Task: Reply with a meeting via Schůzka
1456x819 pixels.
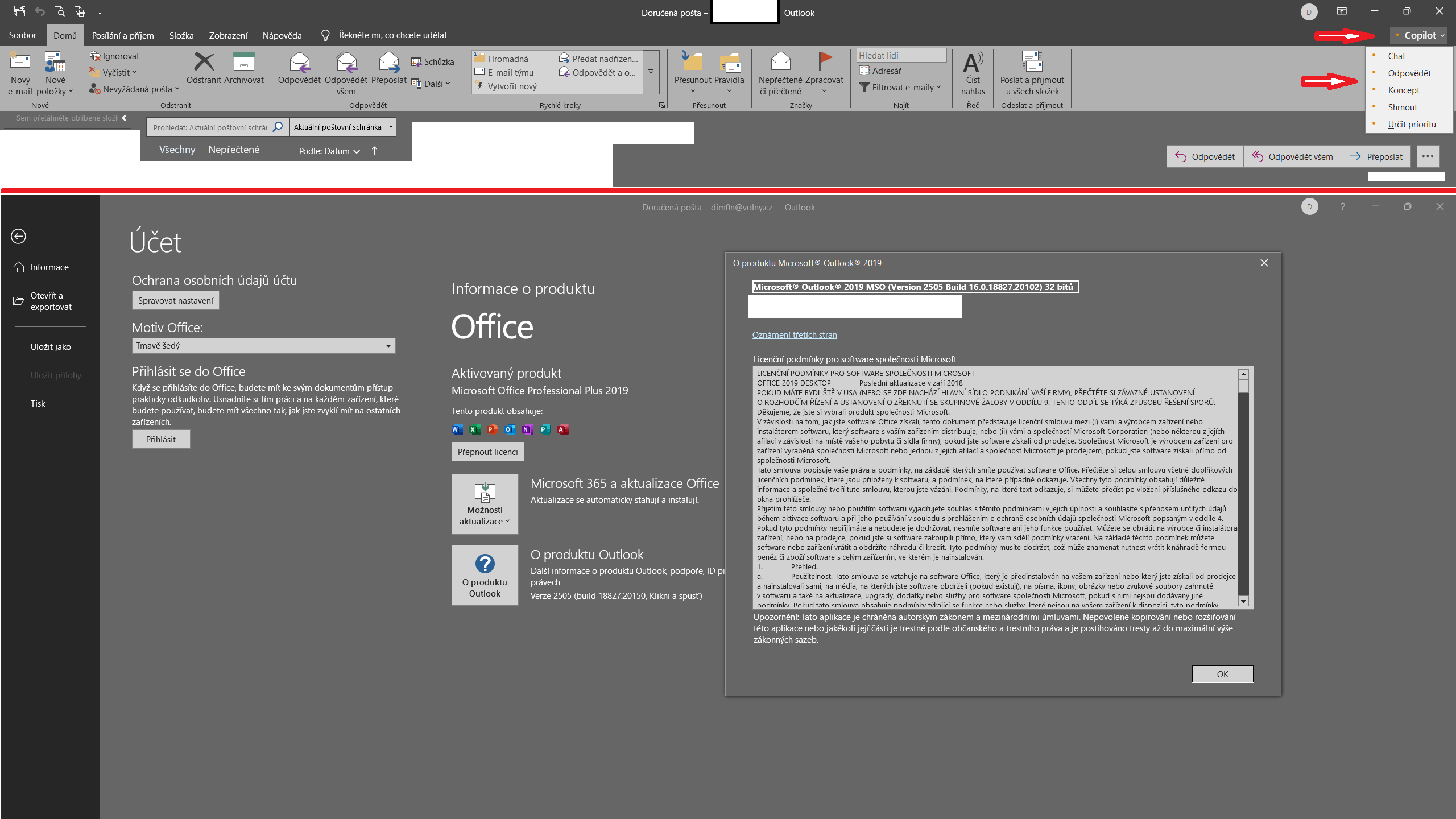Action: (433, 61)
